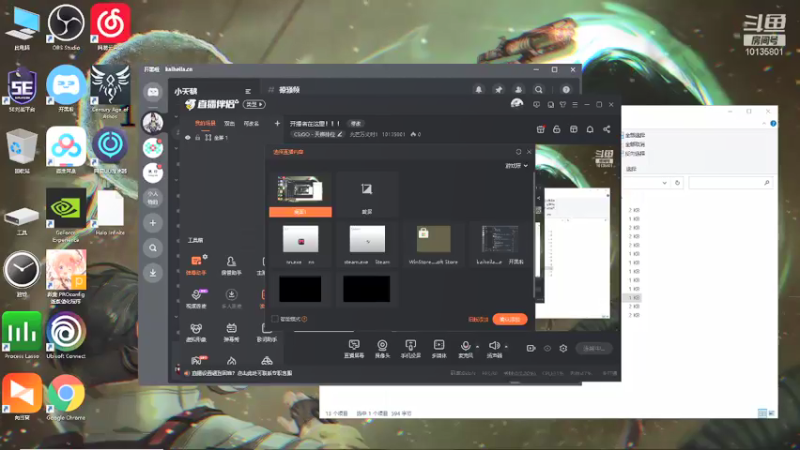The image size is (800, 450).
Task: Expand the speaker options arrow
Action: (506, 346)
